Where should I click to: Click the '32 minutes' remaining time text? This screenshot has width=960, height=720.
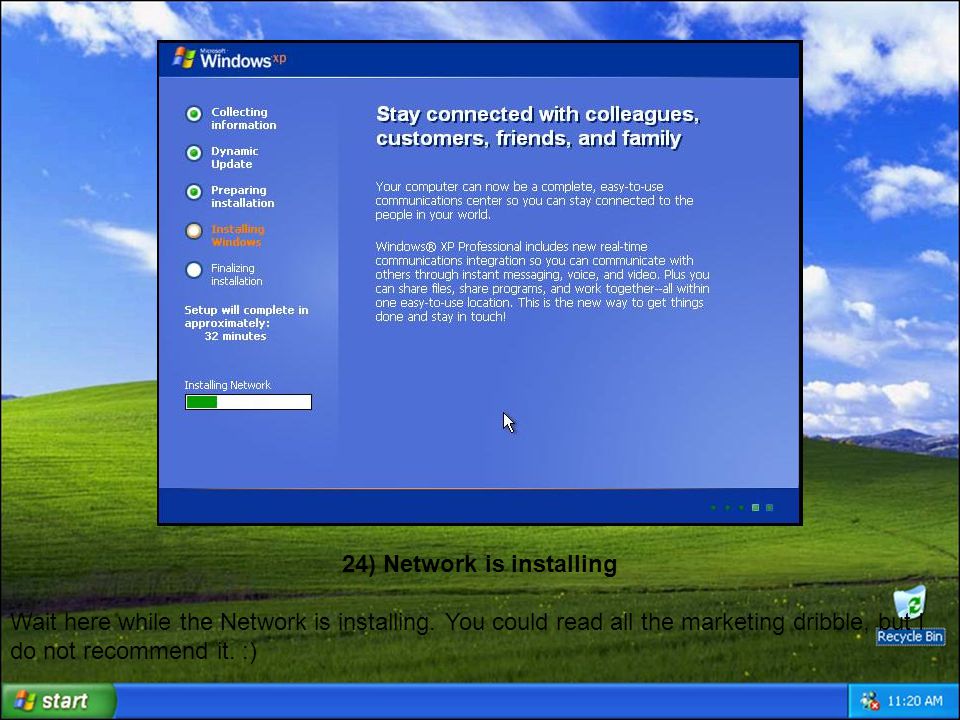(235, 336)
